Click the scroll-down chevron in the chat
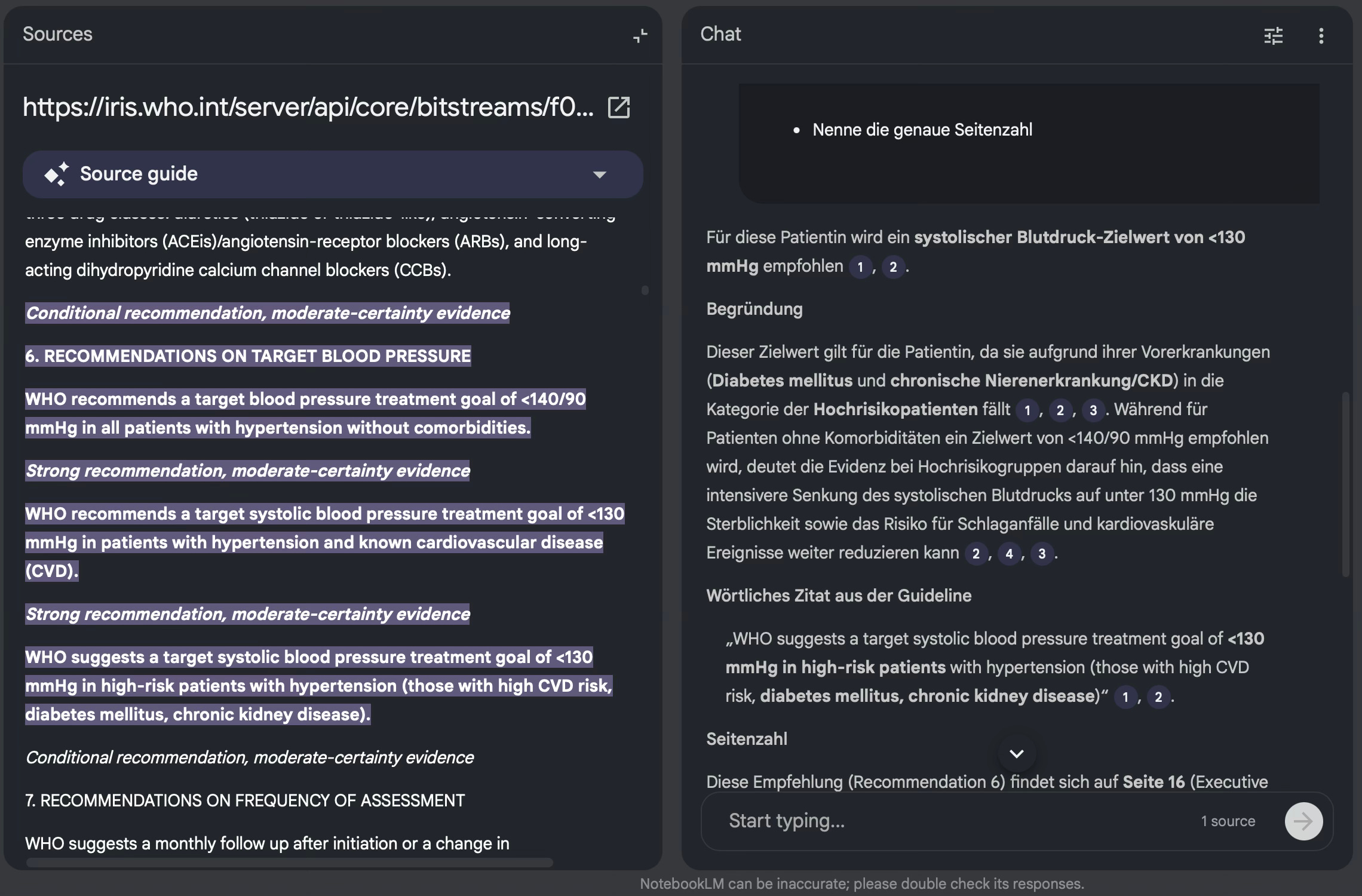The height and width of the screenshot is (896, 1362). (x=1016, y=754)
